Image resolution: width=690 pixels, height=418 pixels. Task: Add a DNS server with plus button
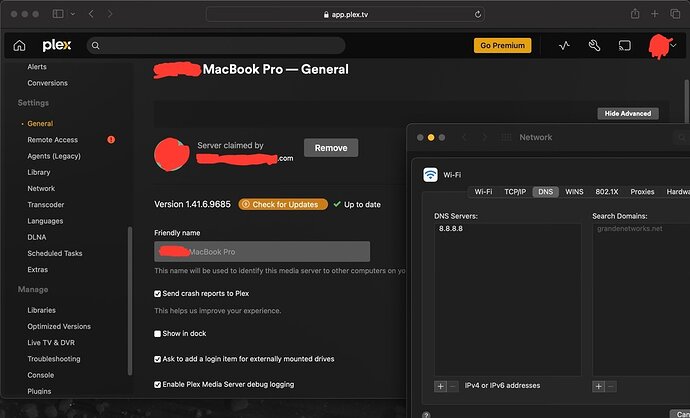(440, 386)
